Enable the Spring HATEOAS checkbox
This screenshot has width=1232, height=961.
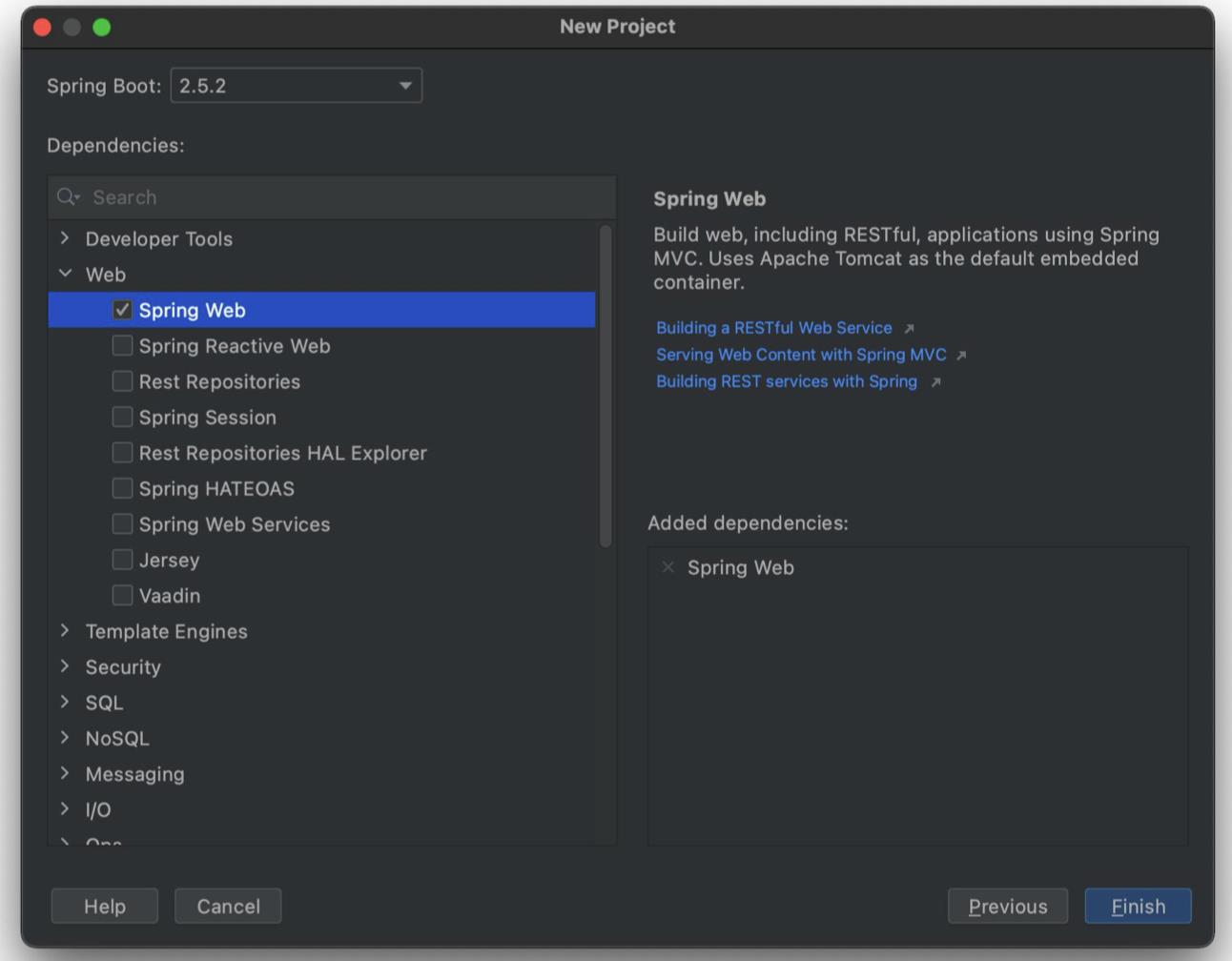(122, 488)
